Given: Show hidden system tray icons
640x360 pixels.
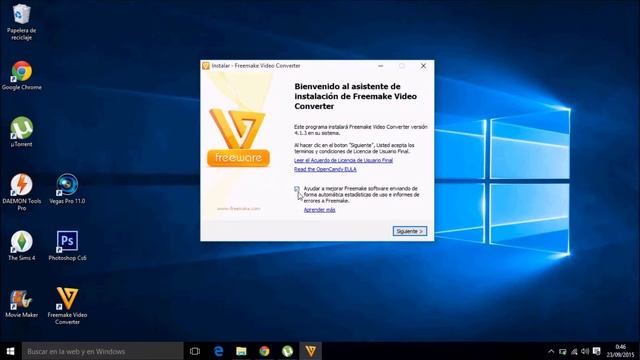Looking at the screenshot, I should pos(551,351).
